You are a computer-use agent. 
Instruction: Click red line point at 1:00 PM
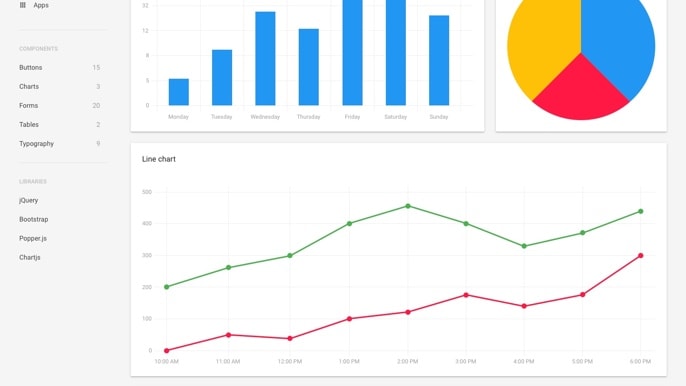(349, 319)
